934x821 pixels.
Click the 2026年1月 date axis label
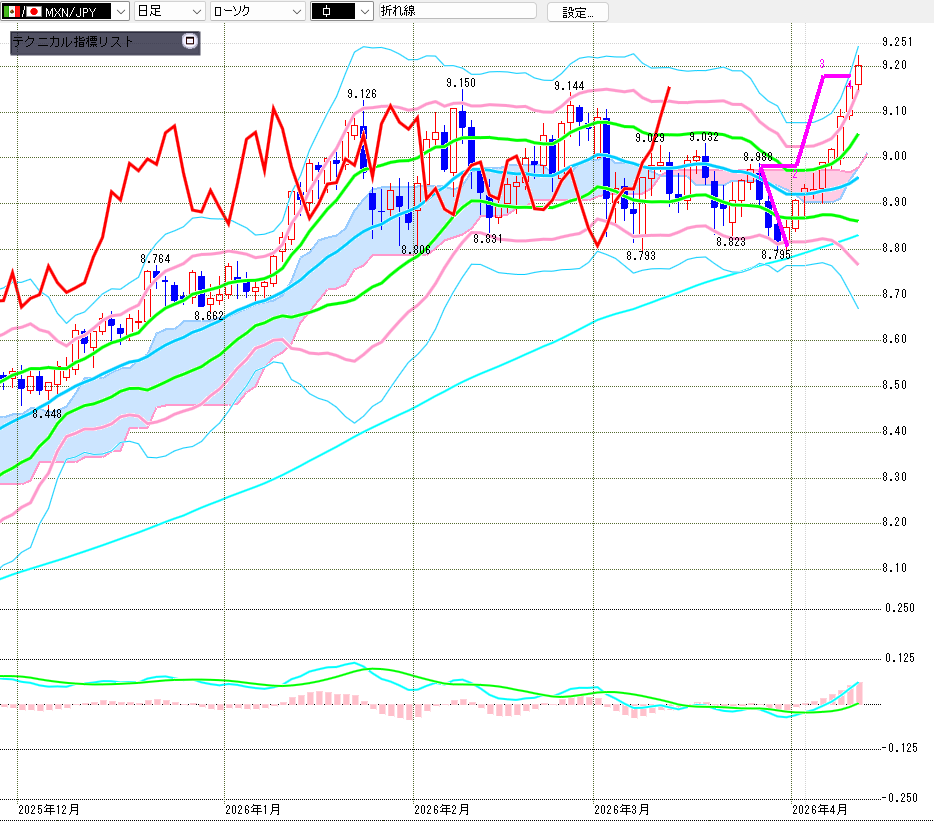point(253,808)
